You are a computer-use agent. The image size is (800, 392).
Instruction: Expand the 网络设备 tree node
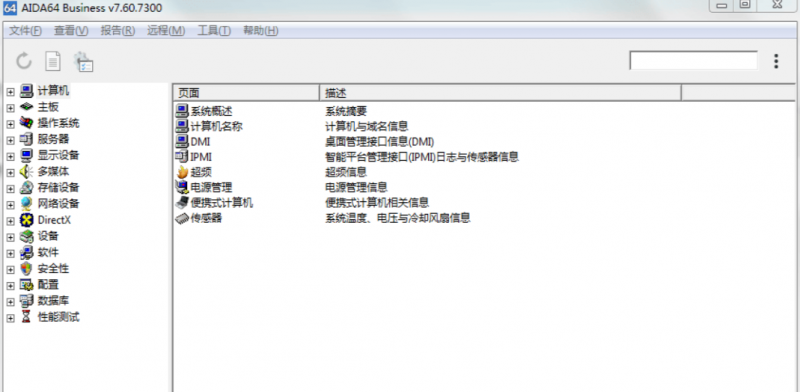10,205
